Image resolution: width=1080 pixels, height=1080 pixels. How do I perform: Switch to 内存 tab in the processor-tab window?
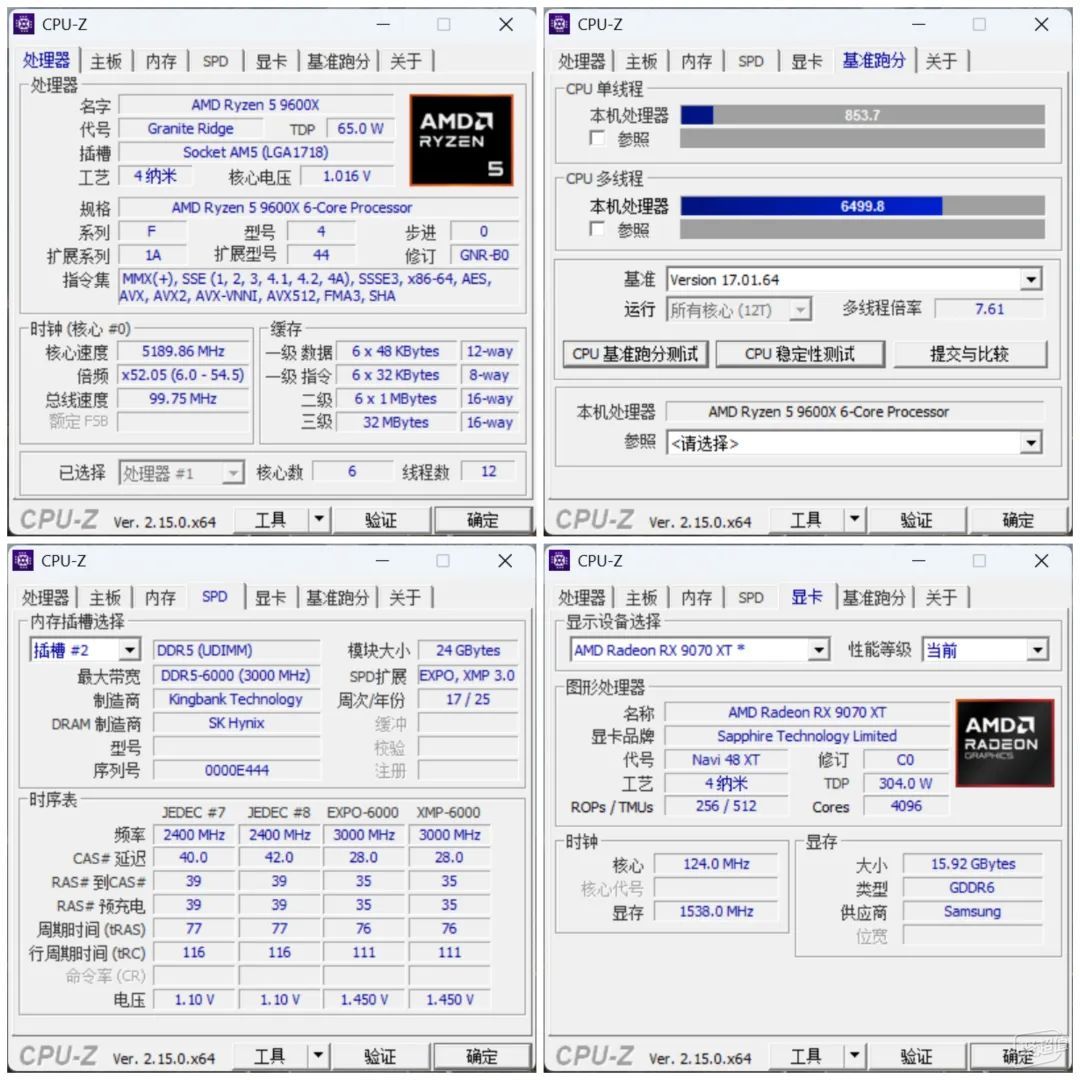click(161, 61)
